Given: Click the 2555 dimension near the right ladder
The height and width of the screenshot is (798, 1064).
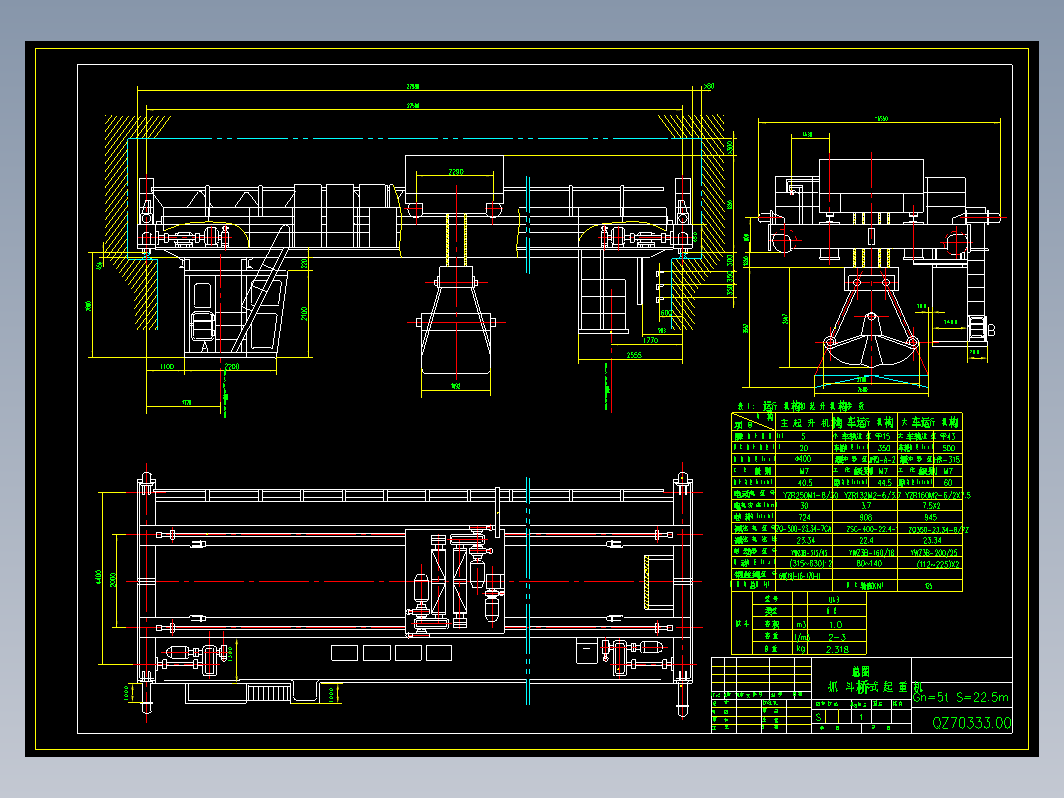Looking at the screenshot, I should click(x=634, y=355).
